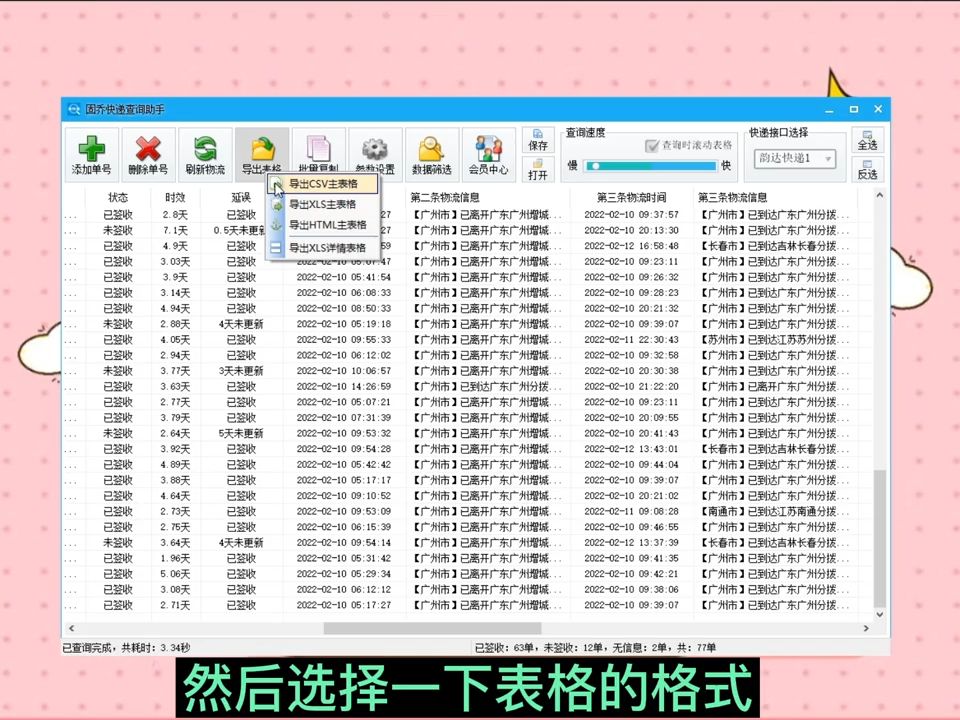This screenshot has height=720, width=960.
Task: Click the 删除单号 delete number icon
Action: pos(147,152)
